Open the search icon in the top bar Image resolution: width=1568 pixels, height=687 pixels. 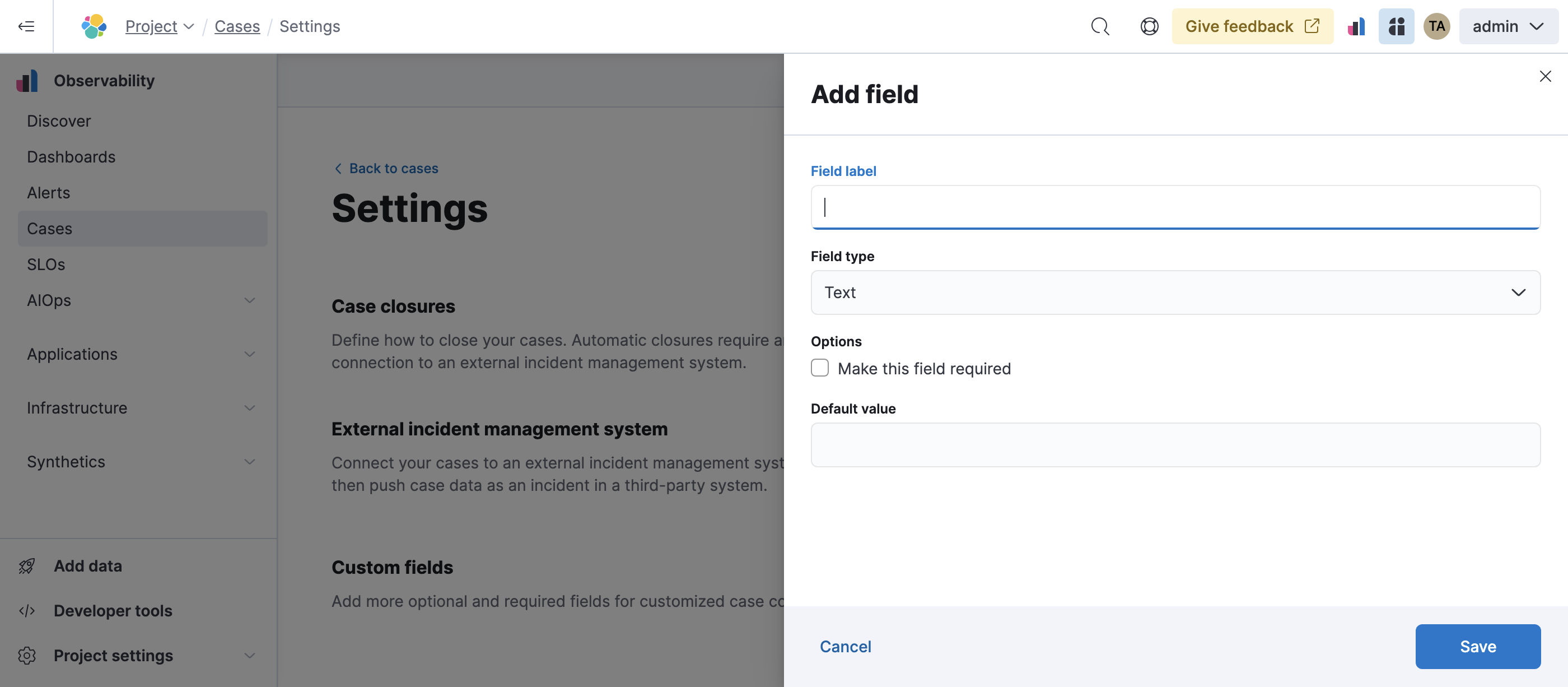[x=1100, y=26]
